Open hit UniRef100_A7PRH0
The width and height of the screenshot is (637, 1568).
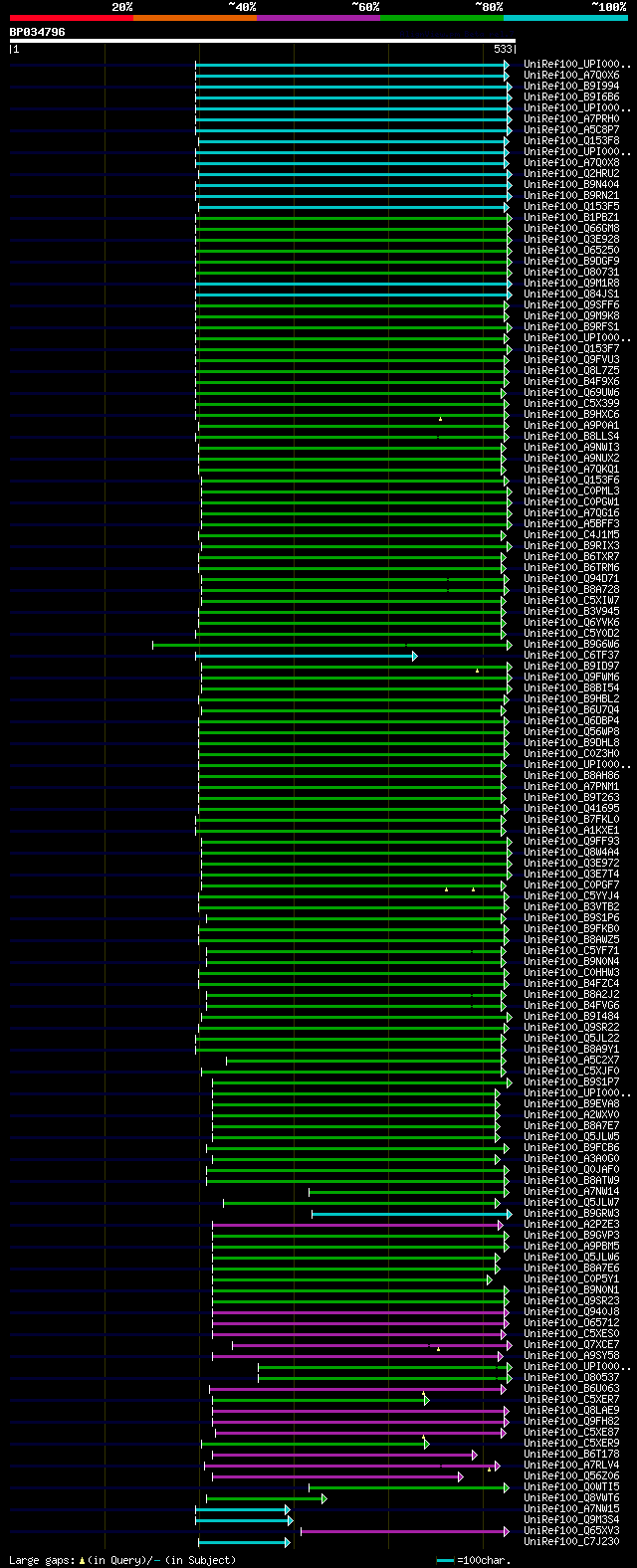tap(571, 119)
